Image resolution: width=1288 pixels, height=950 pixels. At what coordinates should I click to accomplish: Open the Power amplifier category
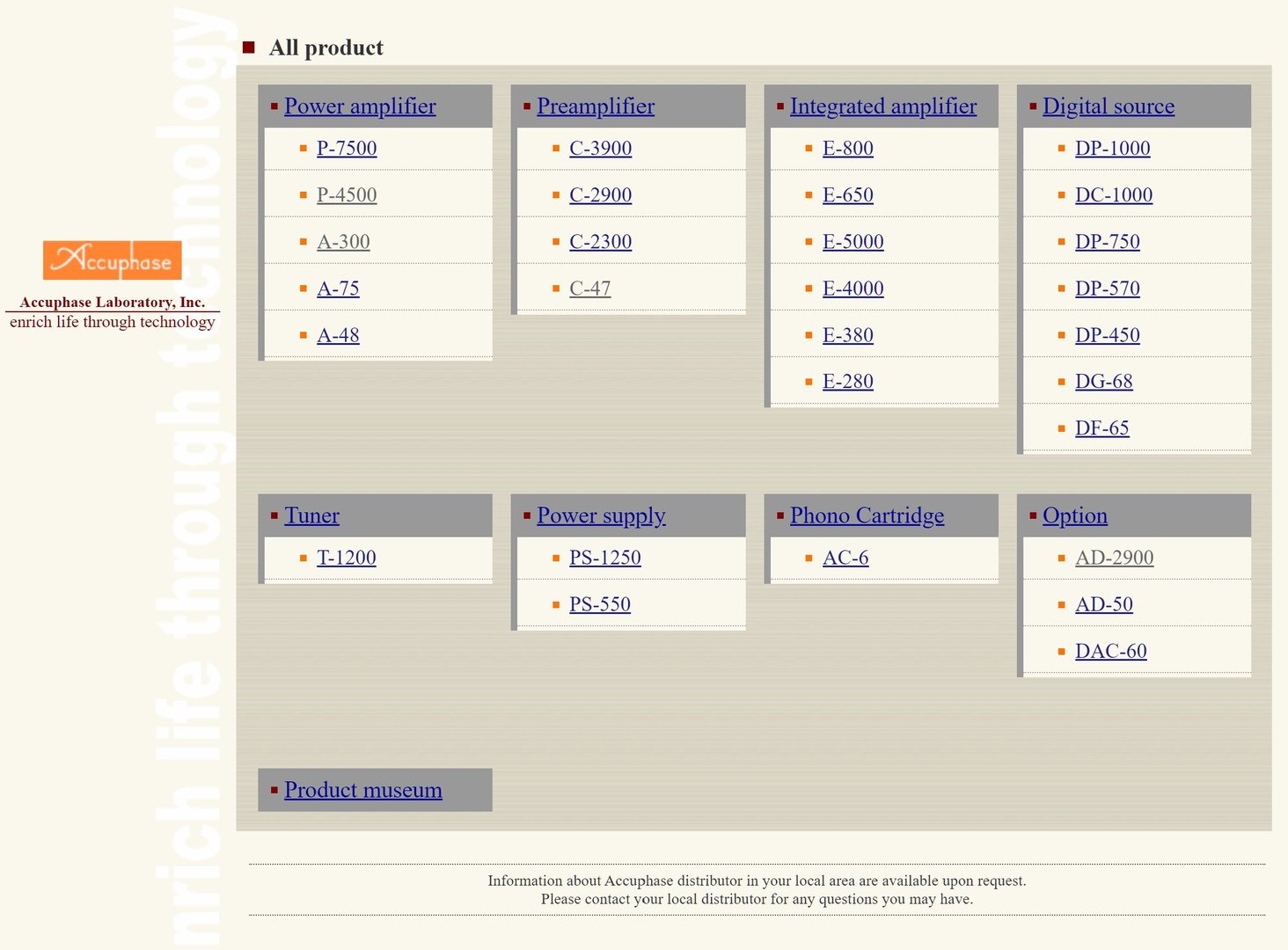point(360,106)
